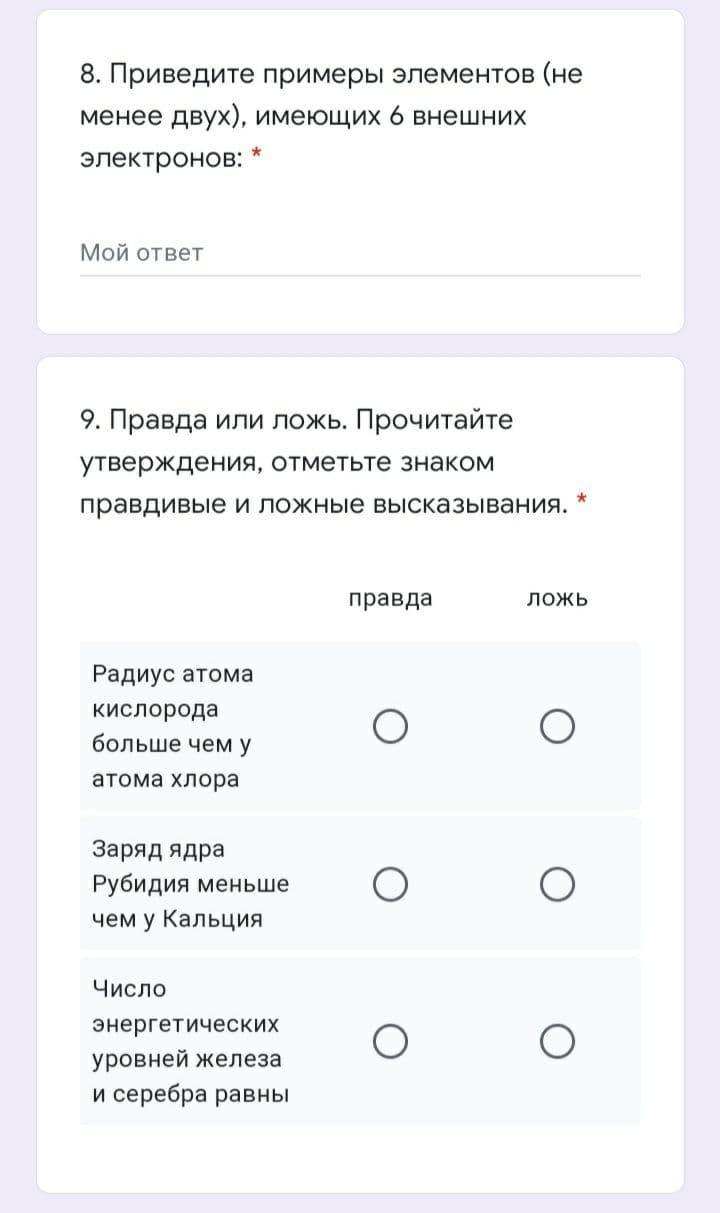The image size is (720, 1213).
Task: Click 'и серебра равны' text in third statement
Action: point(190,1094)
